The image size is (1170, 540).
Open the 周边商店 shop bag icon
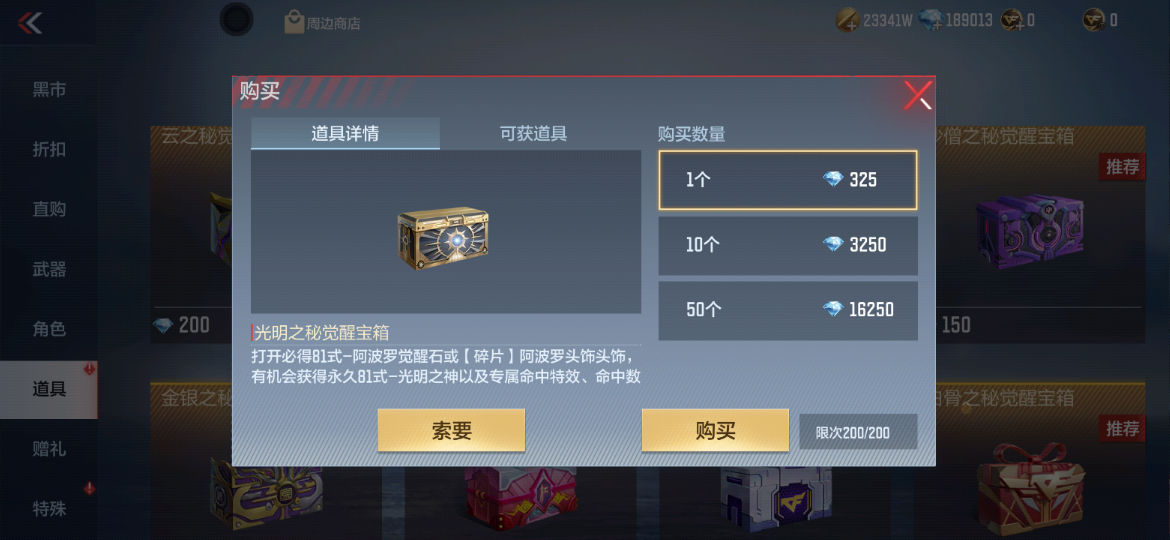[x=294, y=22]
